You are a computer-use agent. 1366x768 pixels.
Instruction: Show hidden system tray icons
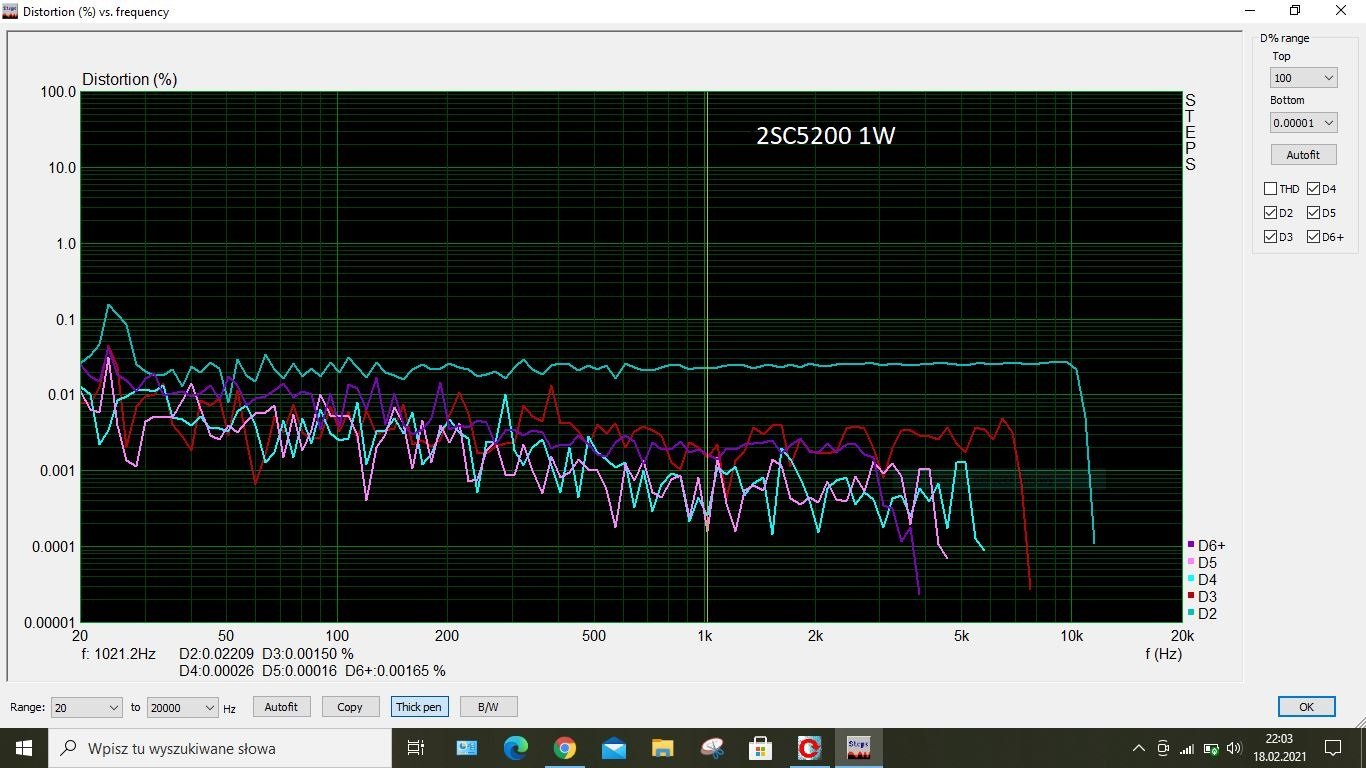[1138, 748]
